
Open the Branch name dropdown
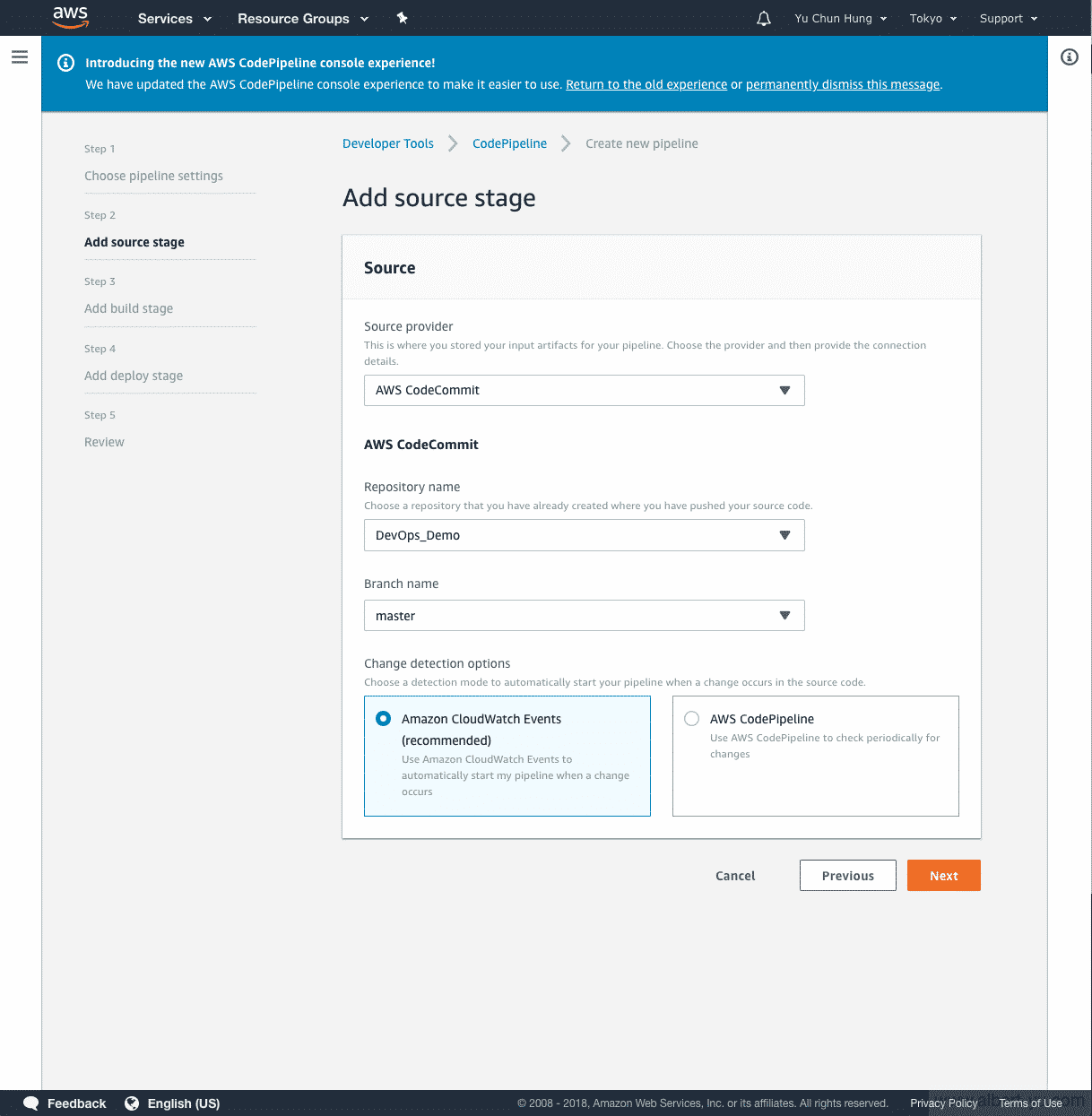pos(584,616)
